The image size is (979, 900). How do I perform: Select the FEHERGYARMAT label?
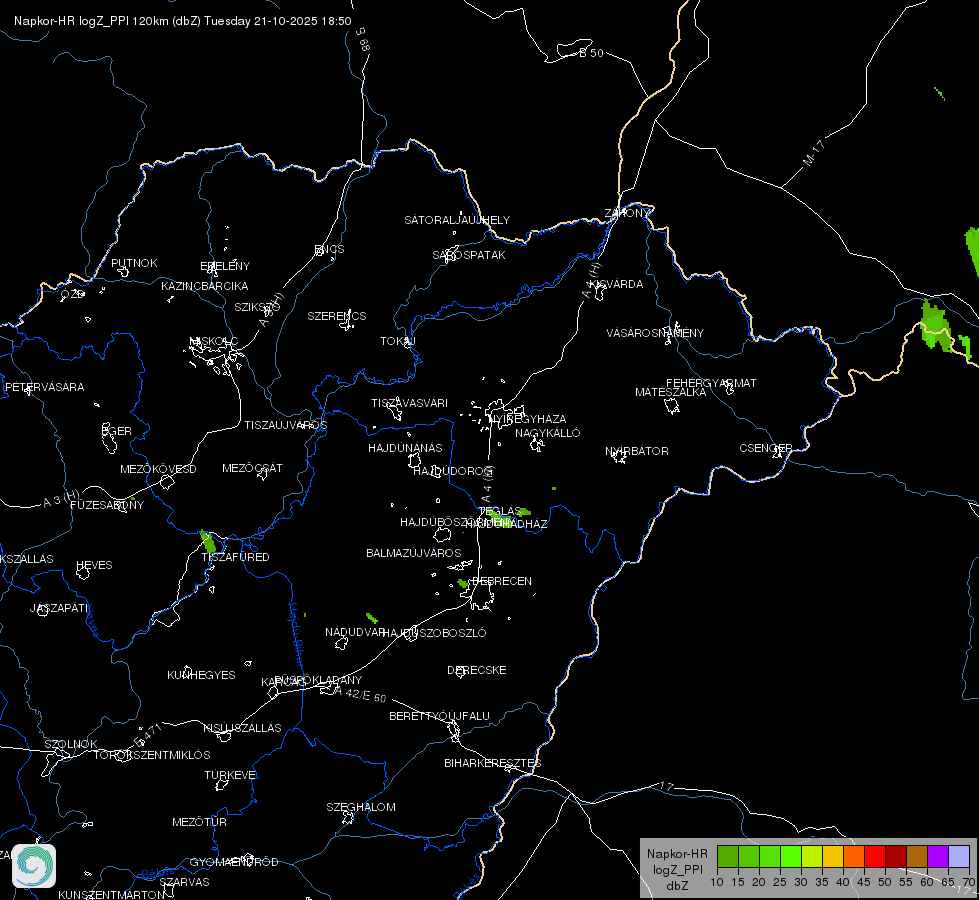711,383
